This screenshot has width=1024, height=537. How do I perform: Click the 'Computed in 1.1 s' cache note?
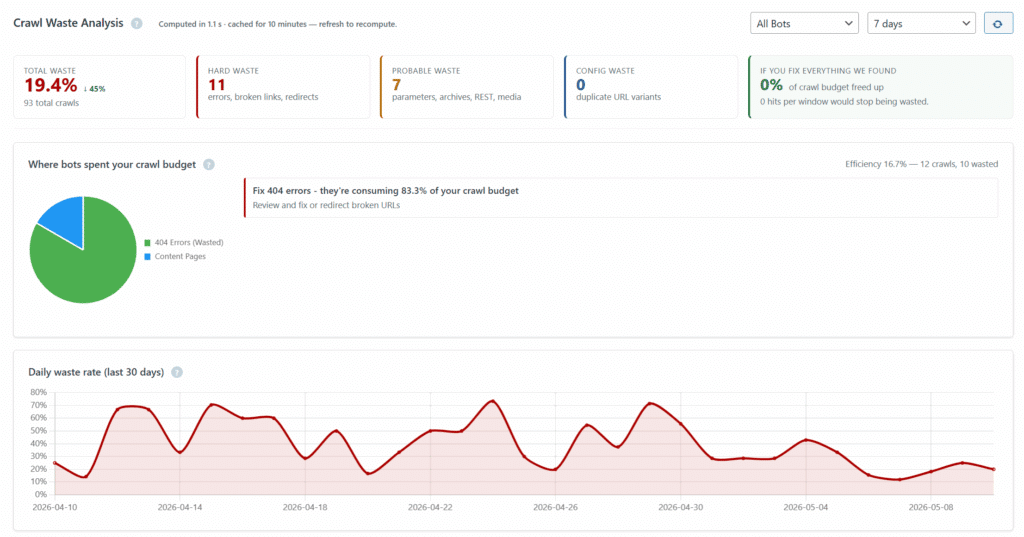tap(278, 24)
